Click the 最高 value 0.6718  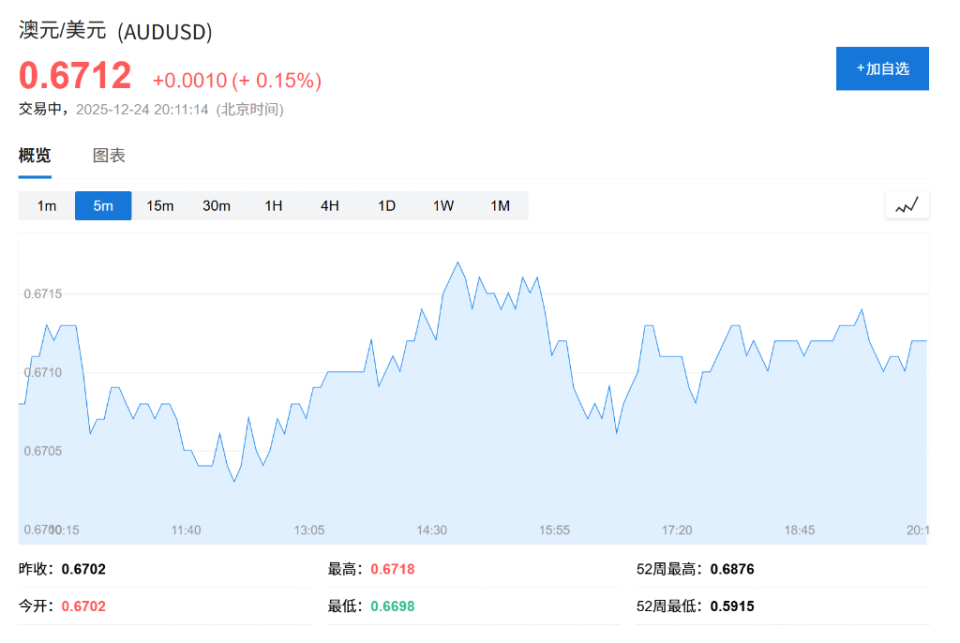[x=392, y=569]
